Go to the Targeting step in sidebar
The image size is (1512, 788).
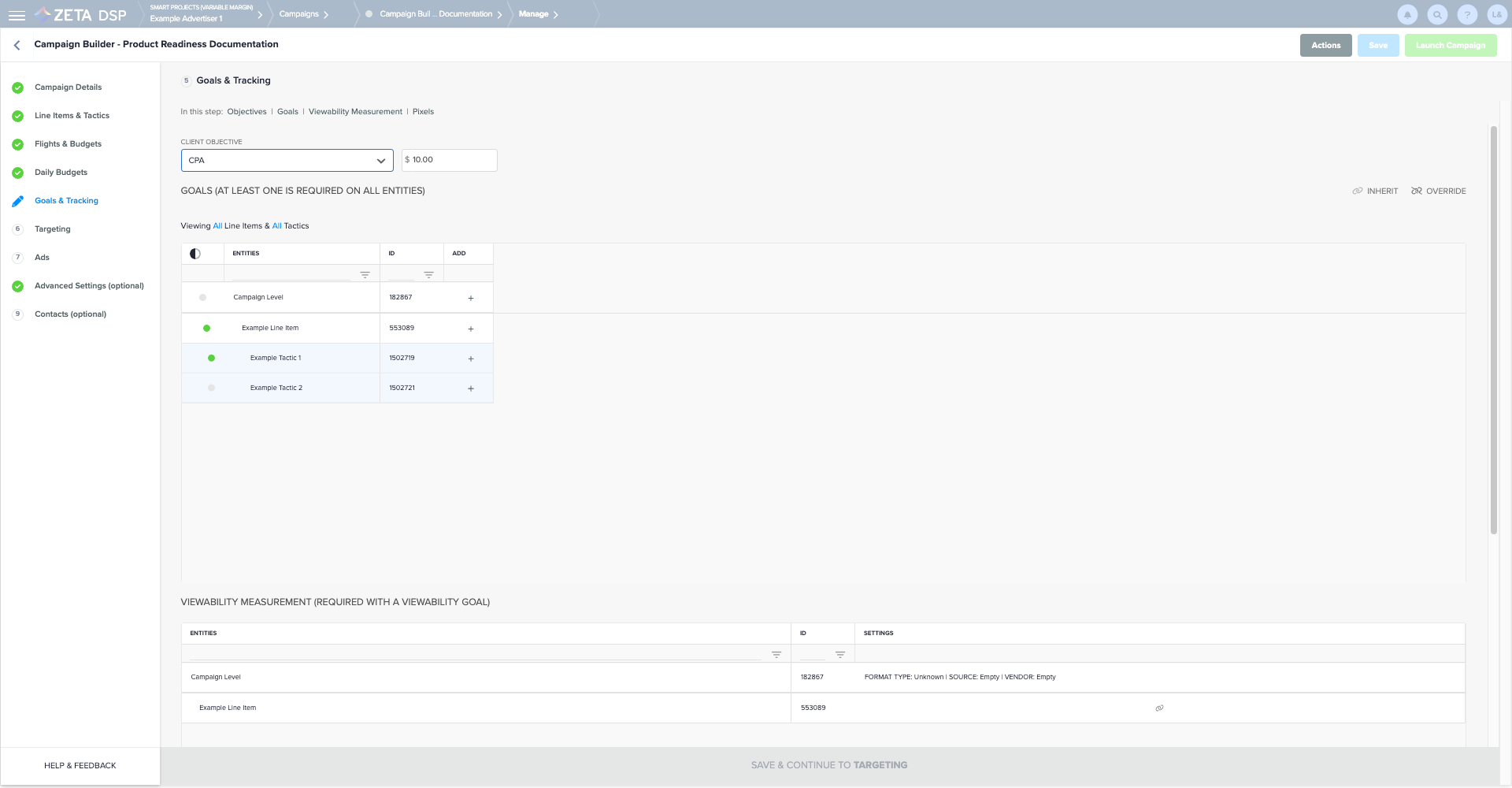pos(52,229)
